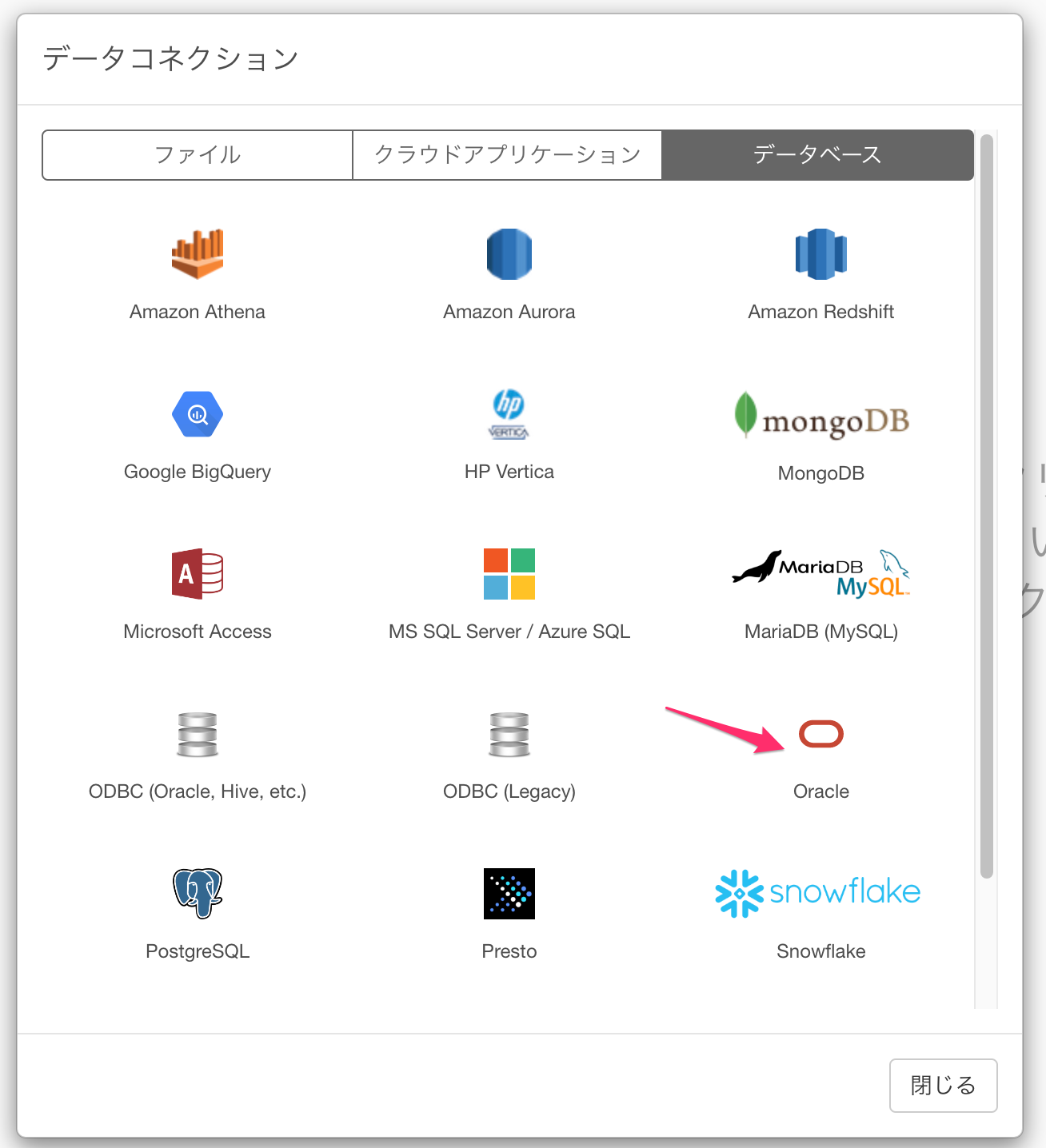Select the Amazon Redshift label

click(x=821, y=312)
